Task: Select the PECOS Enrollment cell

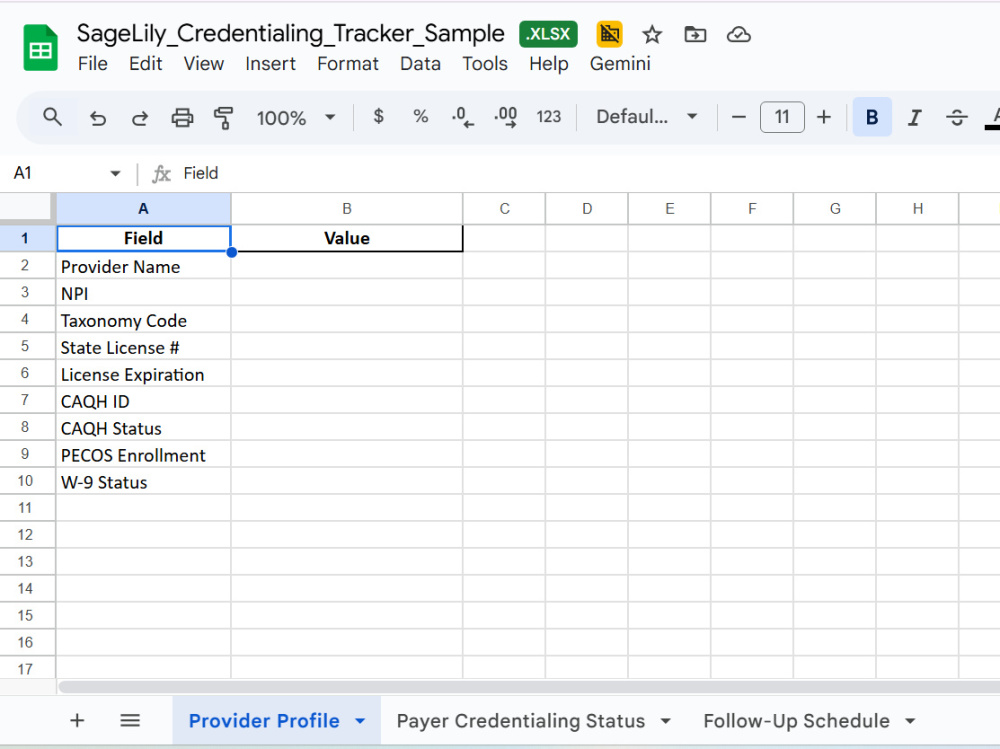Action: (143, 455)
